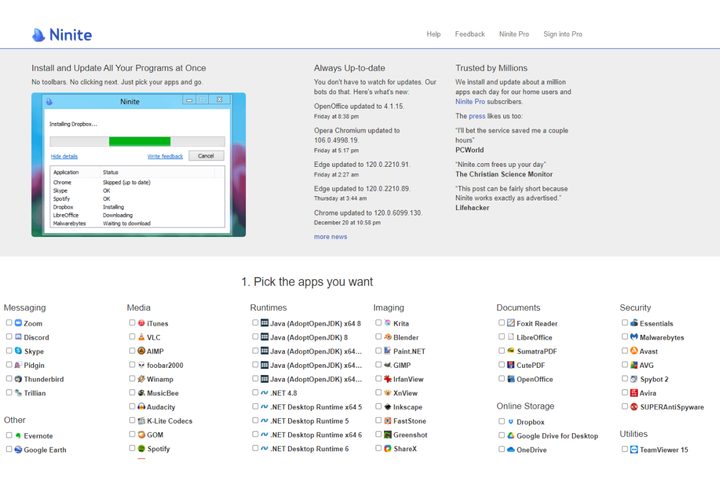Image resolution: width=720 pixels, height=480 pixels.
Task: Click the Skype icon in Messaging
Action: 18,352
